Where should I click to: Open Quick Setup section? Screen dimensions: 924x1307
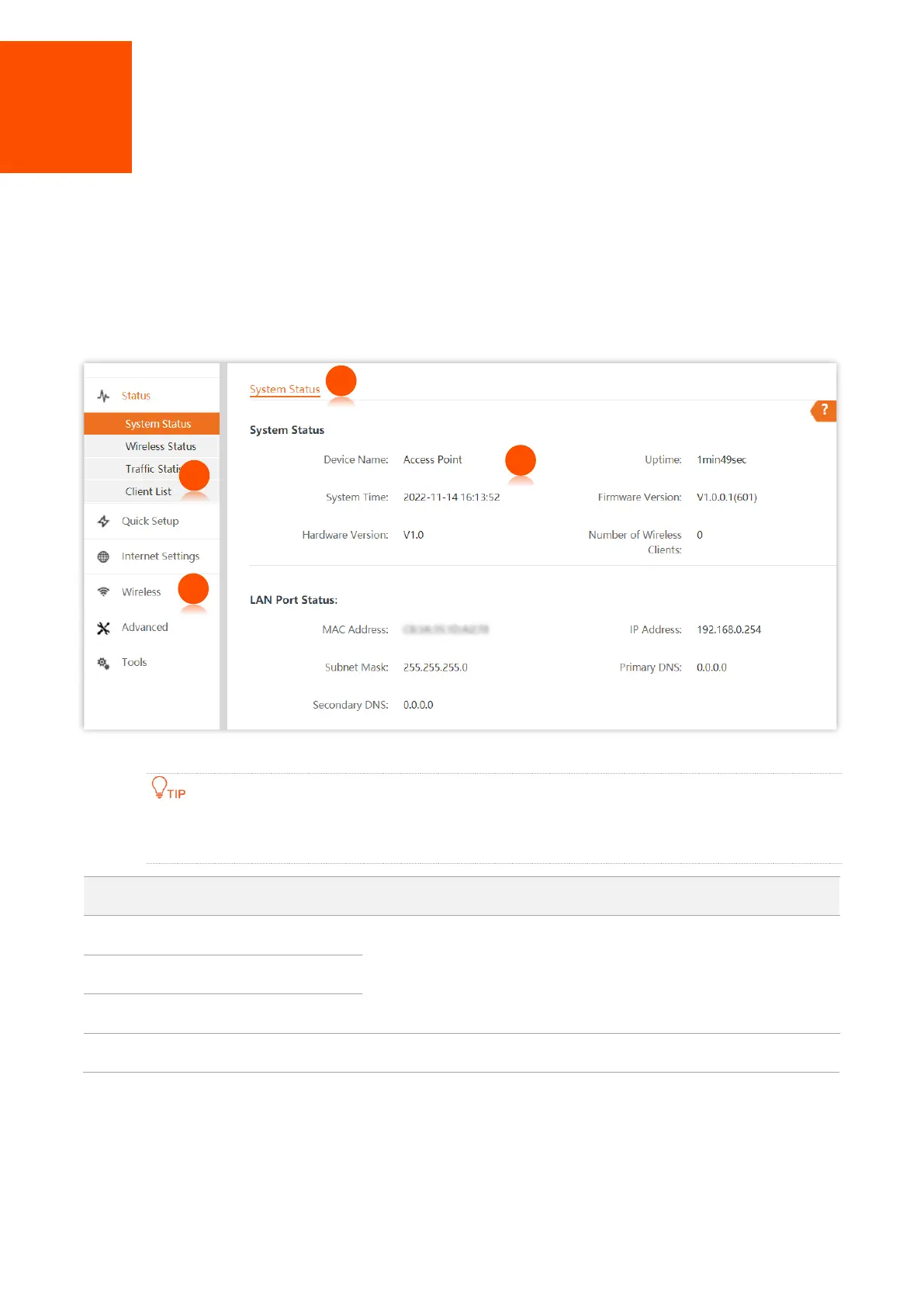[150, 522]
